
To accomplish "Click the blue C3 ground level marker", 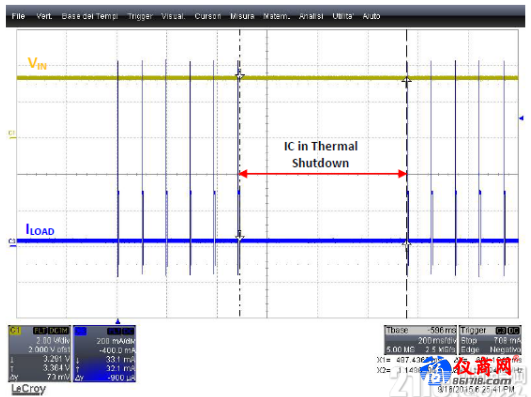I will (x=12, y=242).
